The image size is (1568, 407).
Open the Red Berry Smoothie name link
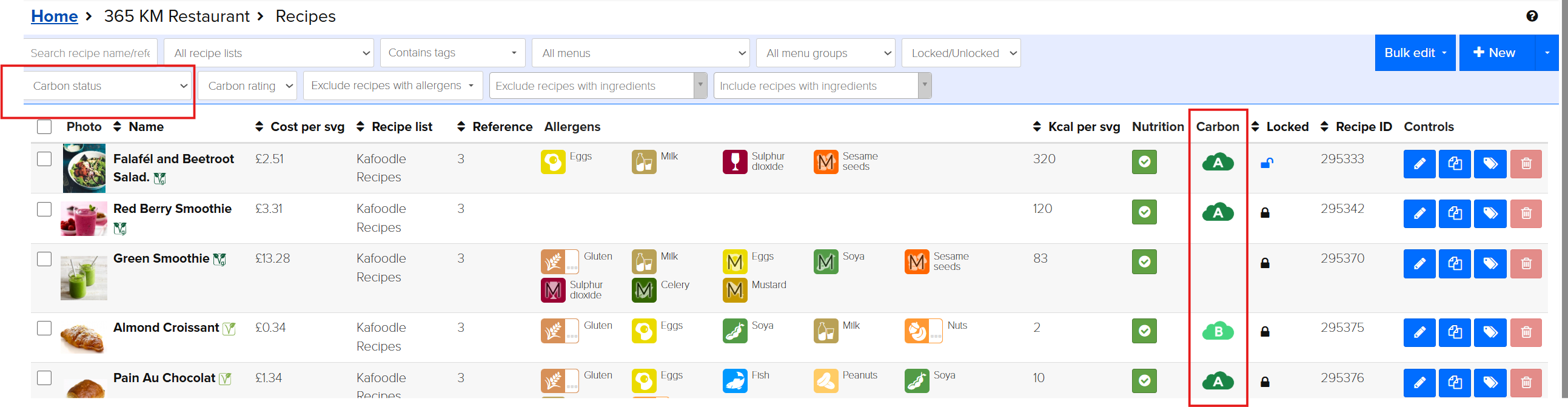click(172, 209)
